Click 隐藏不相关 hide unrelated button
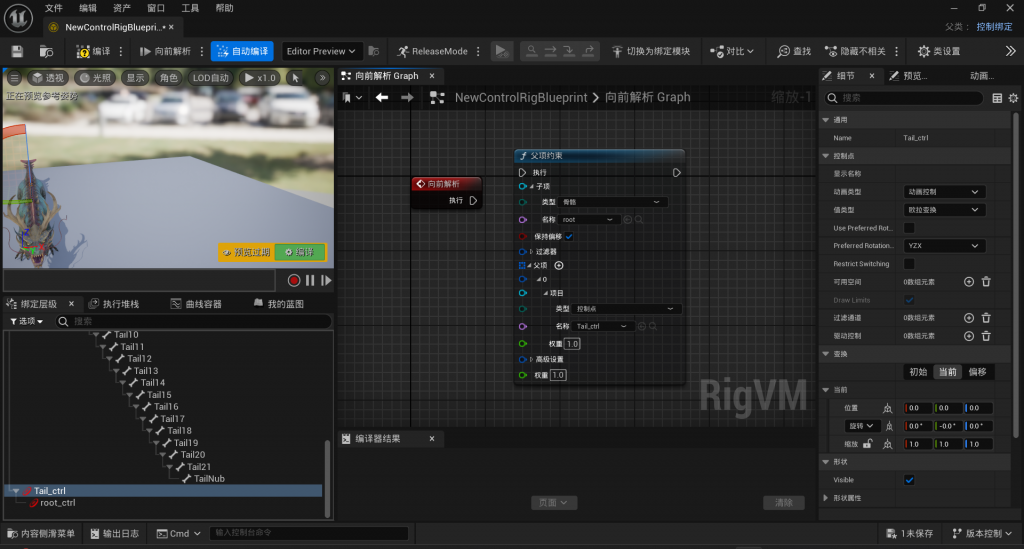The width and height of the screenshot is (1024, 549). pyautogui.click(x=855, y=51)
